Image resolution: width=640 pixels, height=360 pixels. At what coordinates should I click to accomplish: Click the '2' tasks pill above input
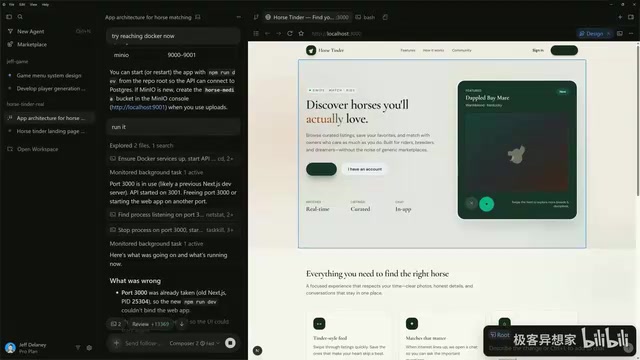[x=116, y=324]
